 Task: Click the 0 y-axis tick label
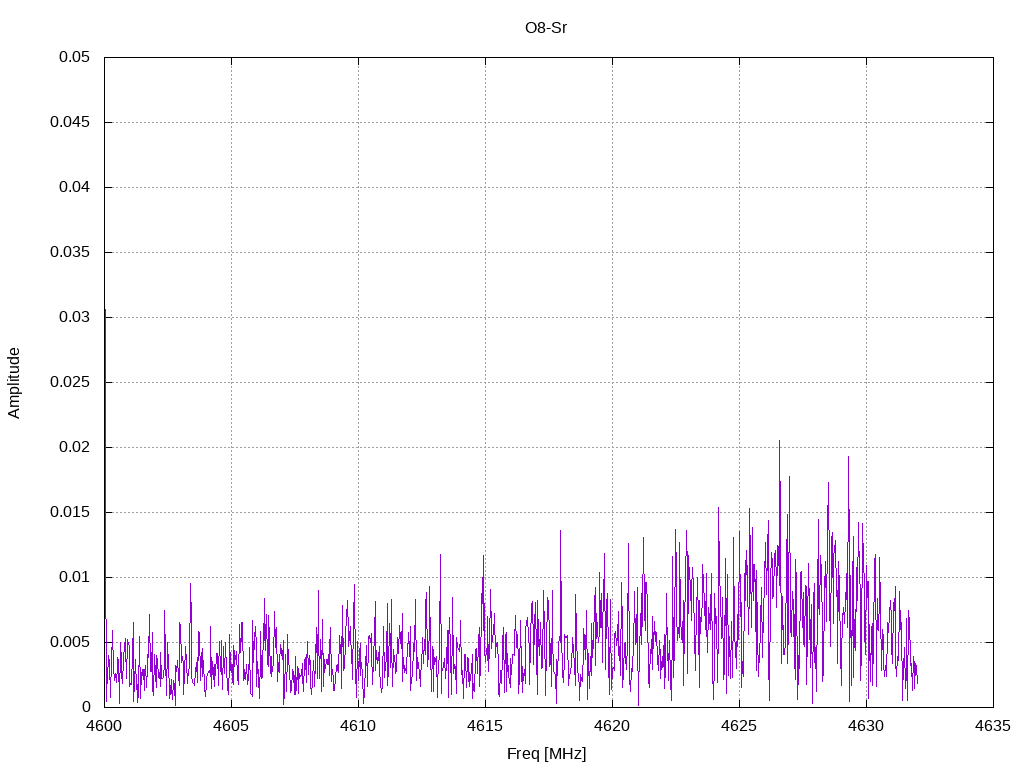pyautogui.click(x=86, y=707)
